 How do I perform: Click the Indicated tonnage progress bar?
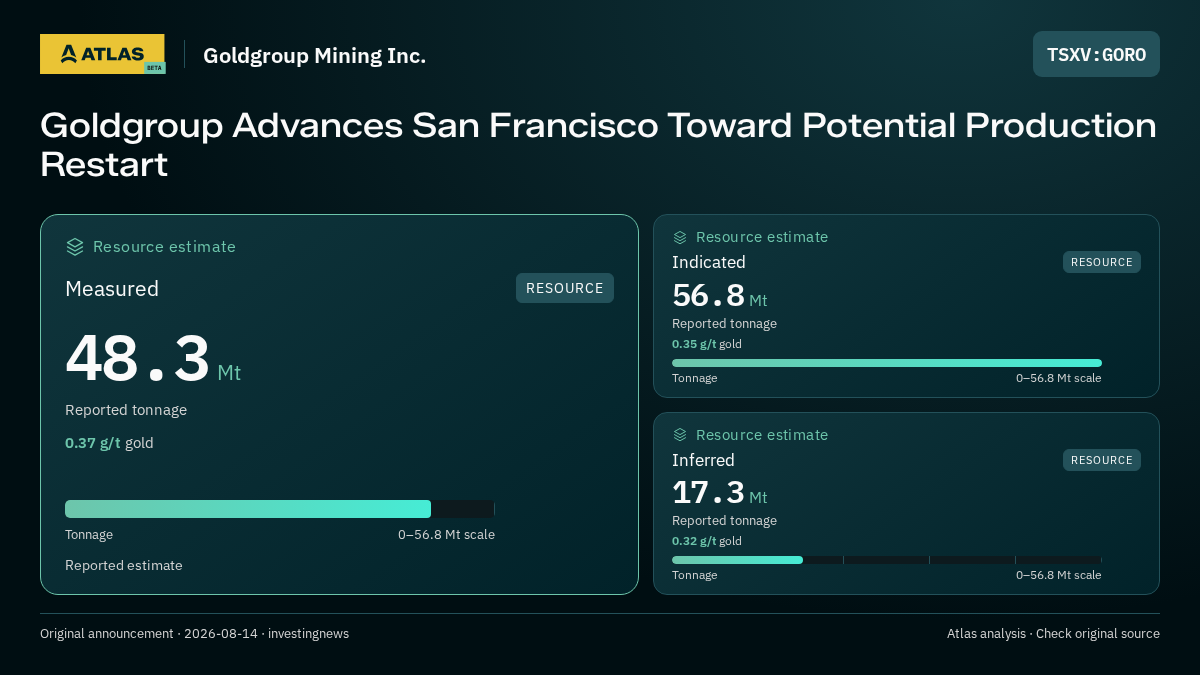(x=887, y=363)
